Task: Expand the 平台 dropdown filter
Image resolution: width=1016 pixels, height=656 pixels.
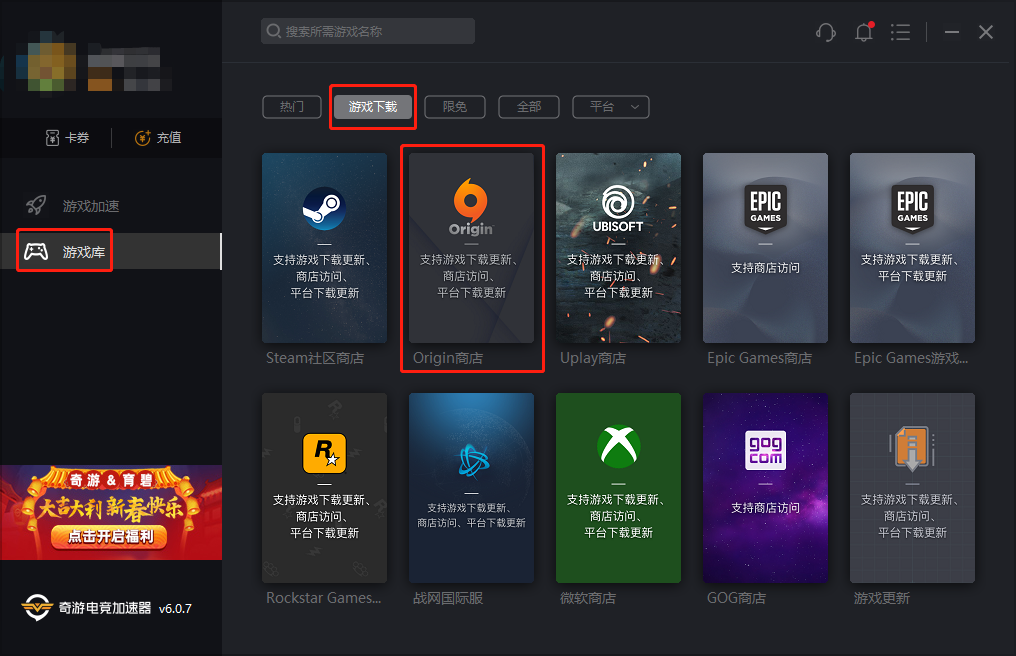Action: (610, 107)
